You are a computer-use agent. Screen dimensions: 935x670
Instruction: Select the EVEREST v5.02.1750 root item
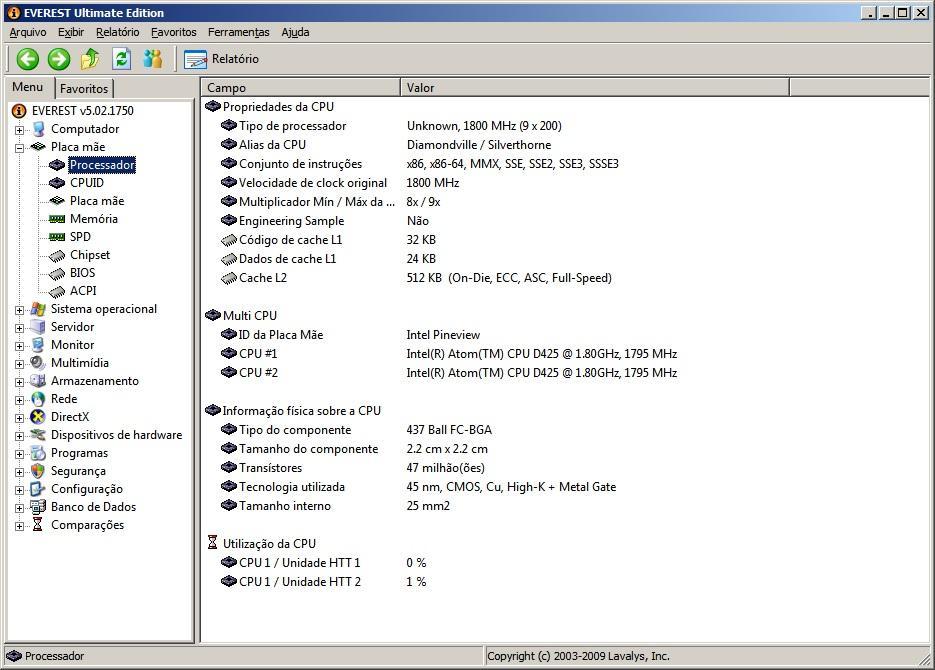click(x=82, y=111)
